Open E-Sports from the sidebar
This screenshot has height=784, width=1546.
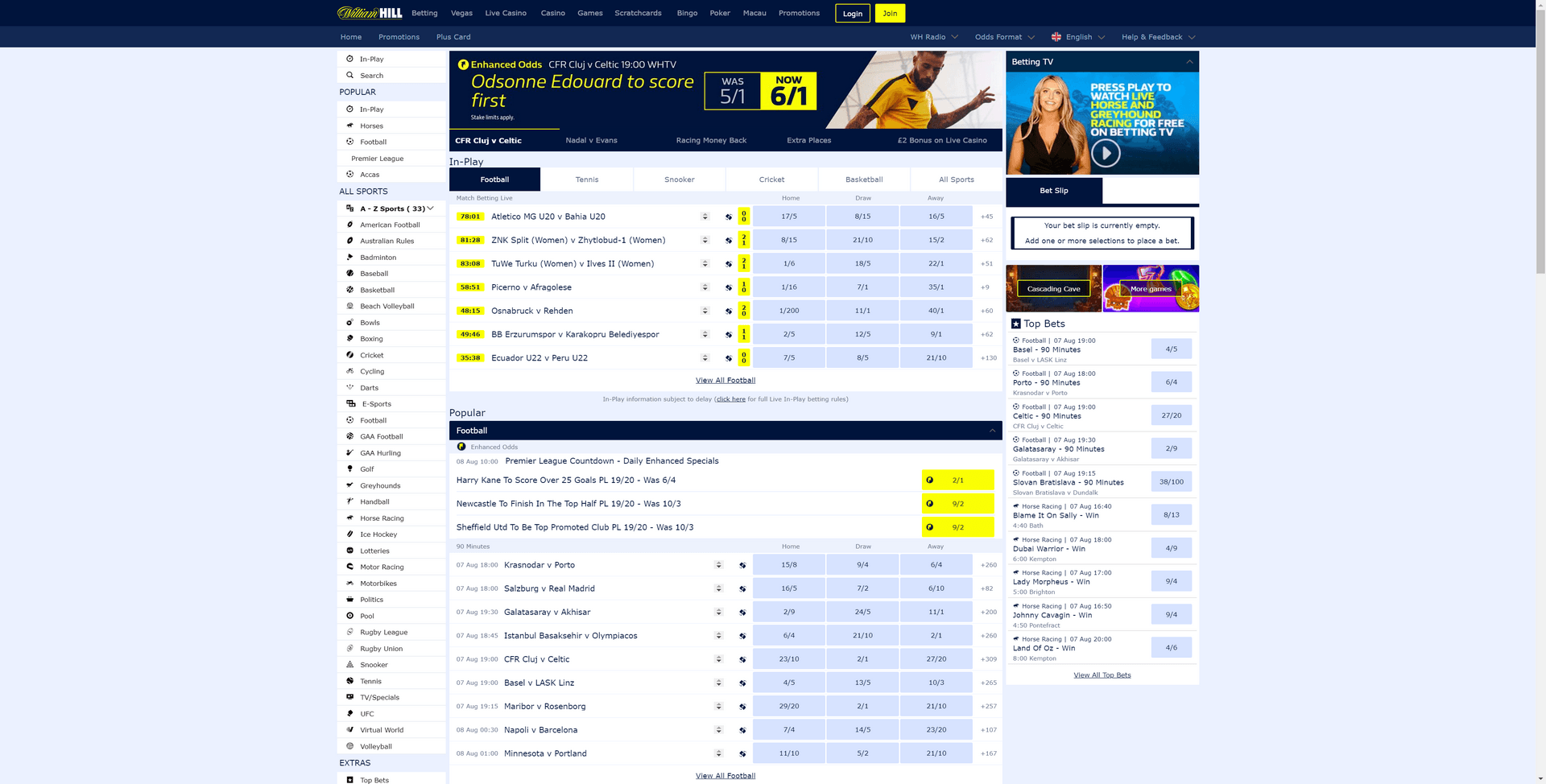pos(391,404)
